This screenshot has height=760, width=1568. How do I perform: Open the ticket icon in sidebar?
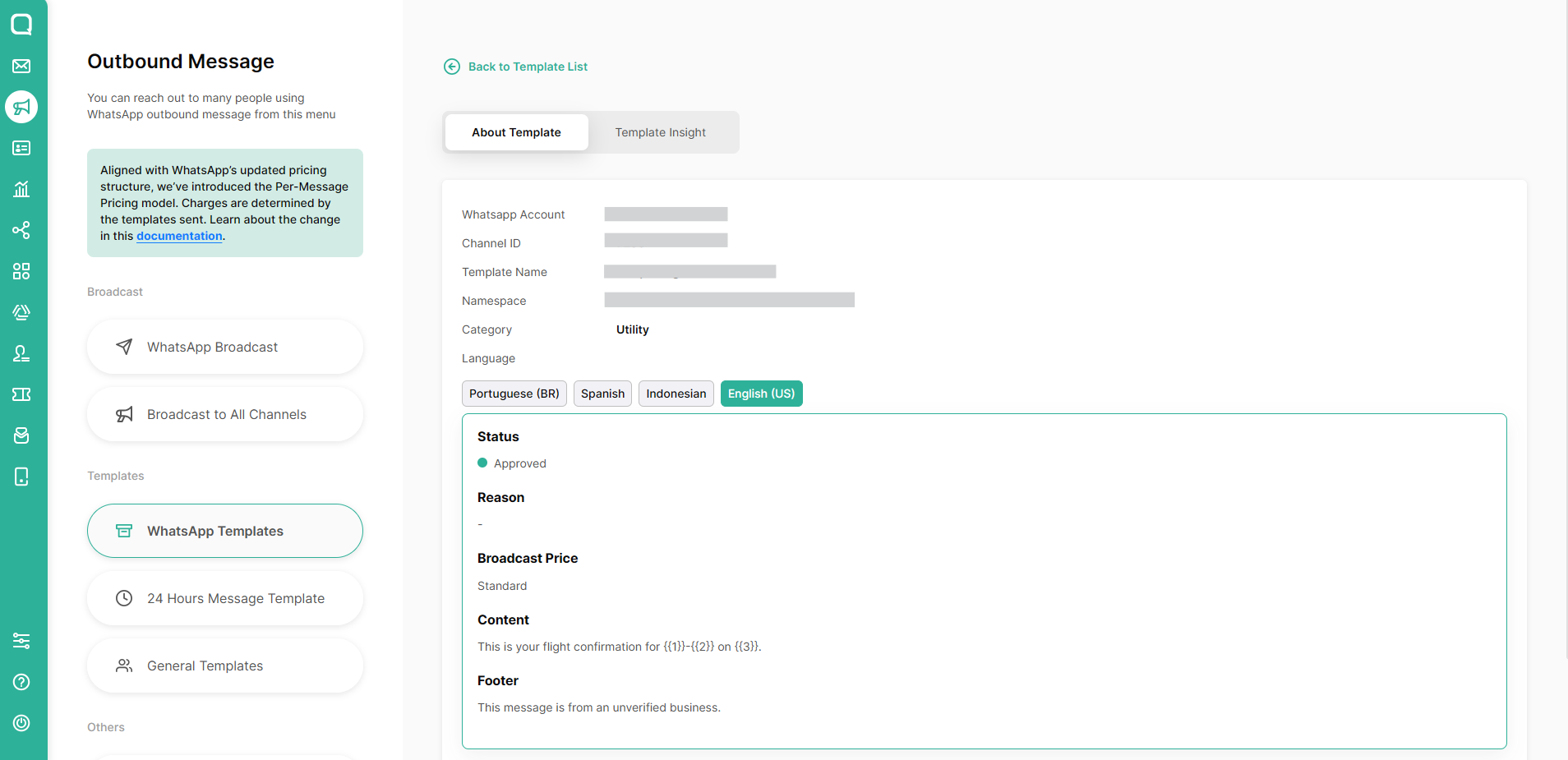coord(21,394)
